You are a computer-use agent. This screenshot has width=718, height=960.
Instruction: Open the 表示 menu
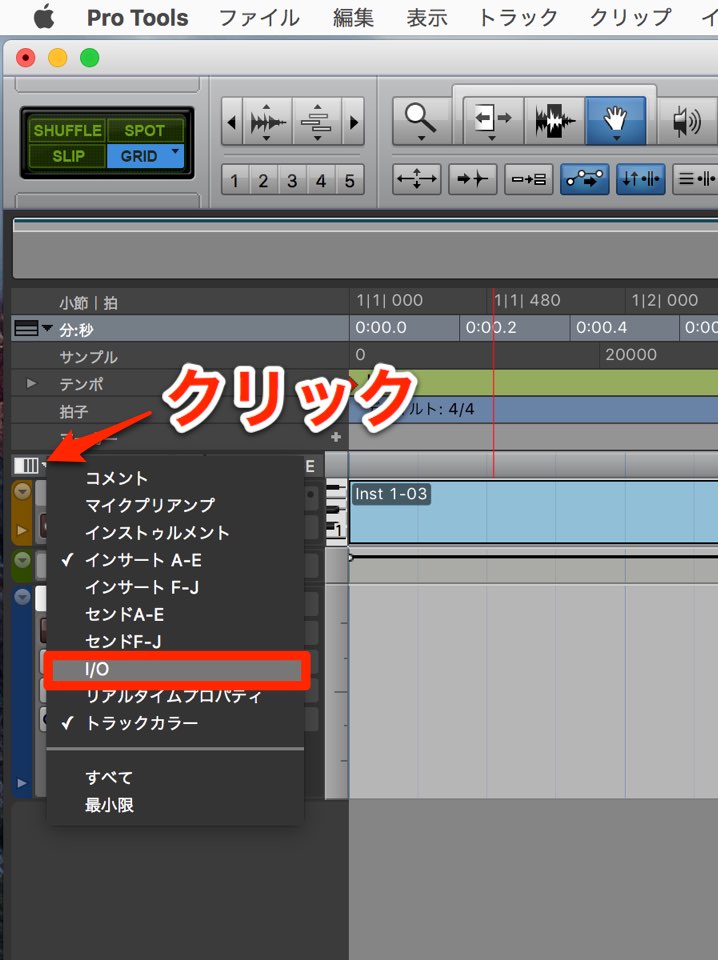tap(427, 18)
